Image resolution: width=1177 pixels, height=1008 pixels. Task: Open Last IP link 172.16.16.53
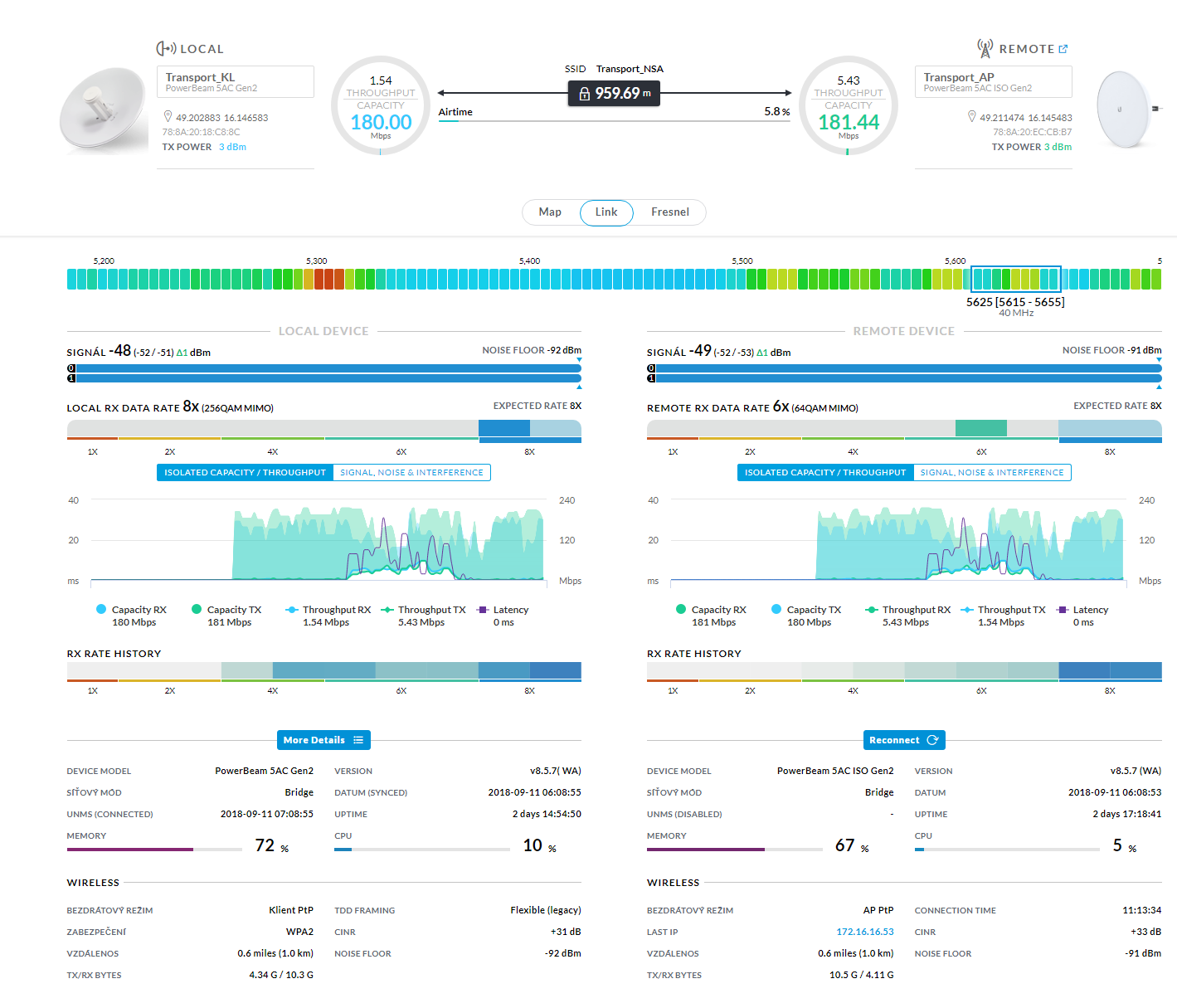coord(865,932)
